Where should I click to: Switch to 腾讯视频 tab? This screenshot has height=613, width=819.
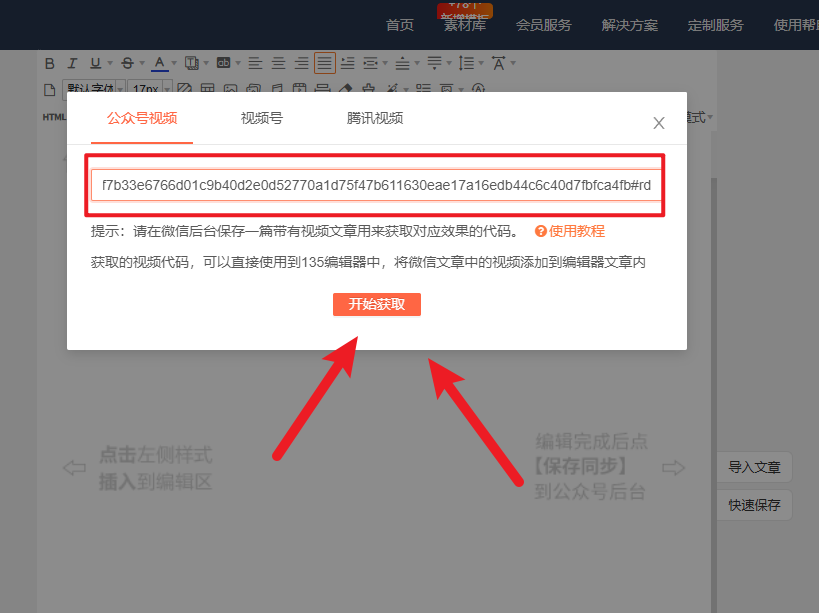click(375, 119)
